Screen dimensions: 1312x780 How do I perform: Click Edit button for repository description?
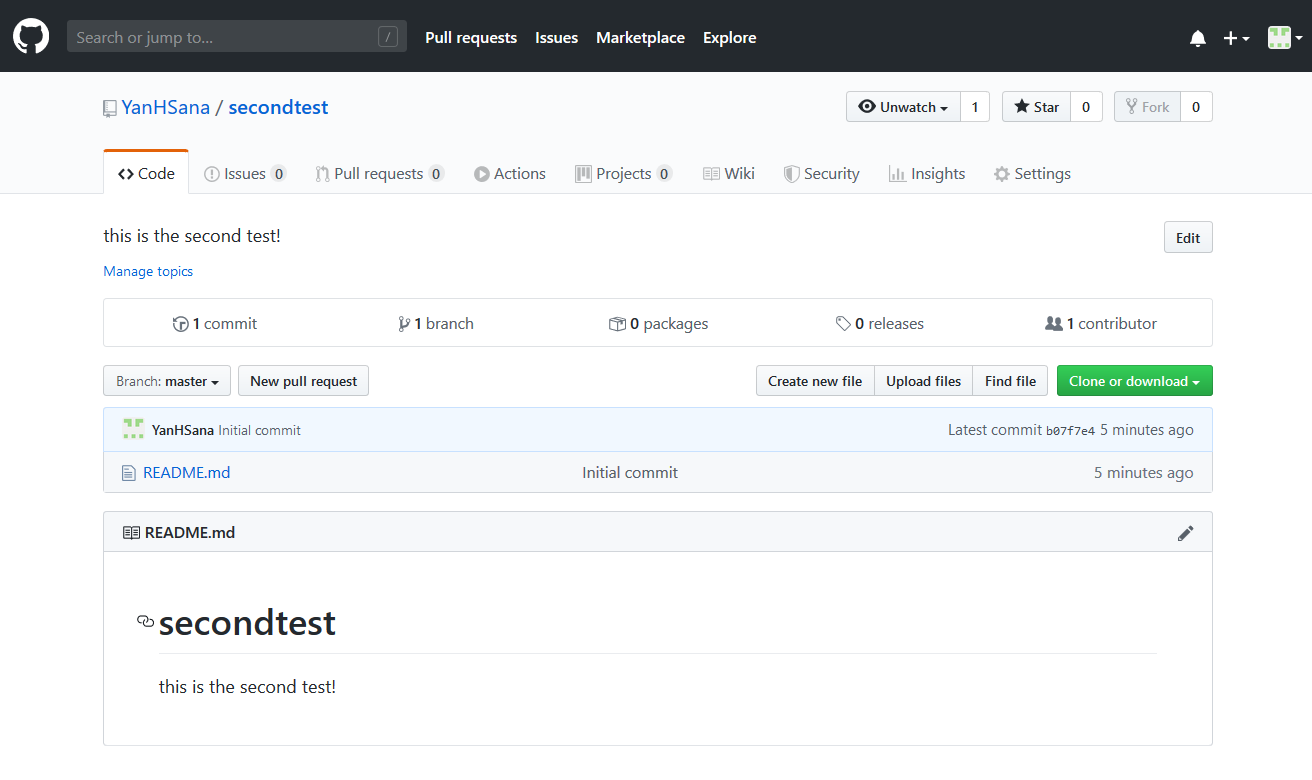tap(1188, 237)
